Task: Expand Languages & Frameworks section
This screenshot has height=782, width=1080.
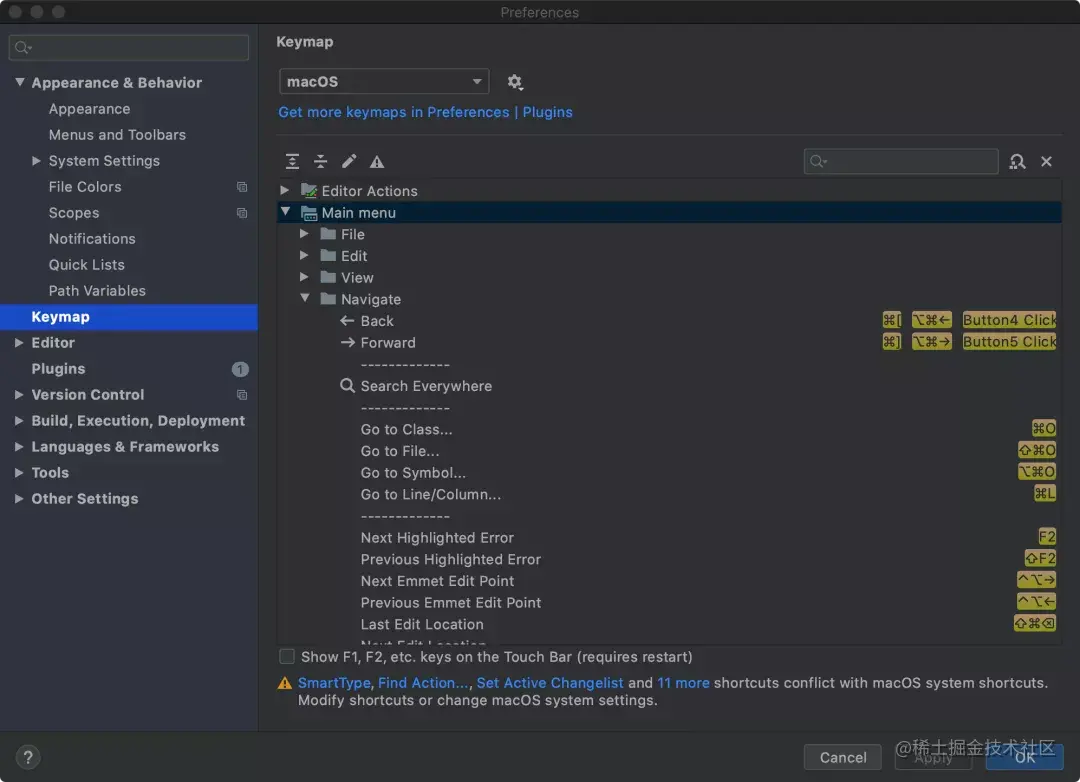Action: [19, 446]
